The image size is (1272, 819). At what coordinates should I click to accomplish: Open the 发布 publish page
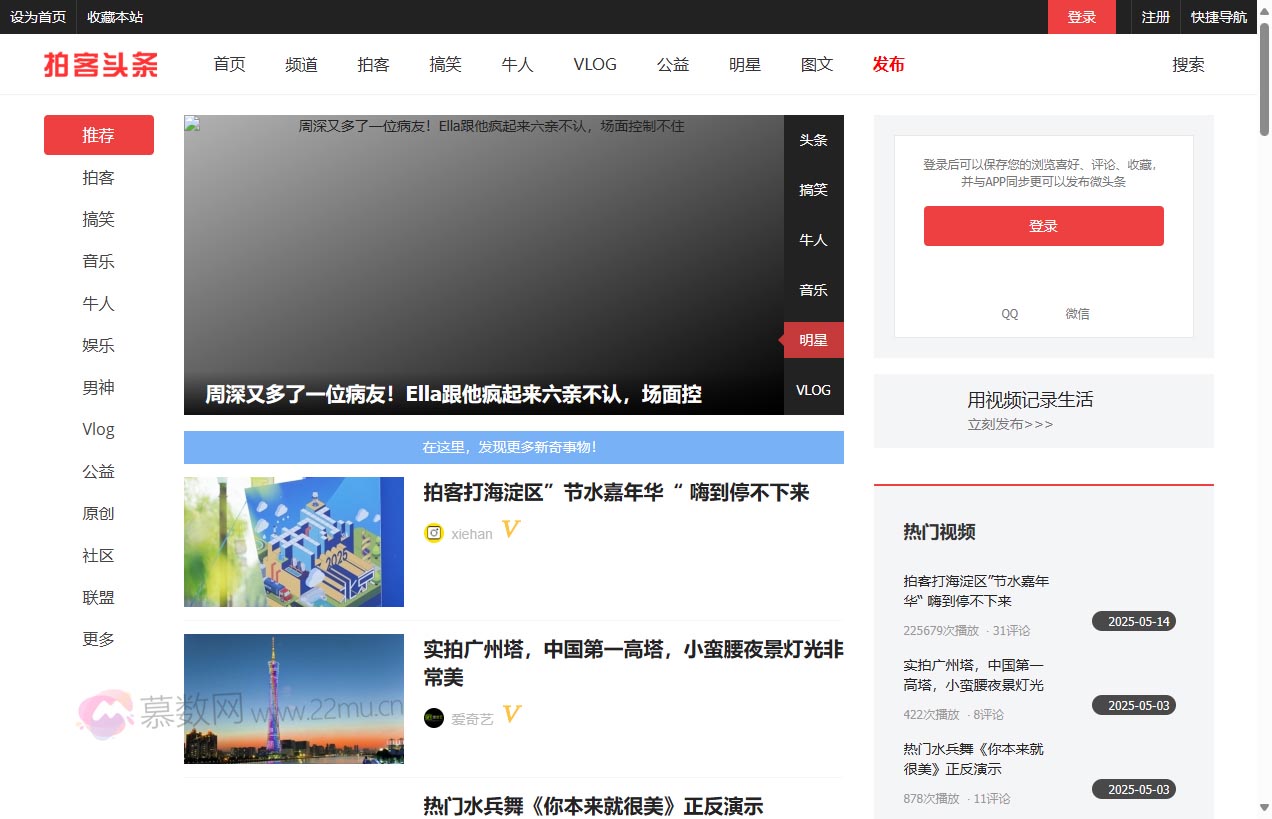(888, 64)
